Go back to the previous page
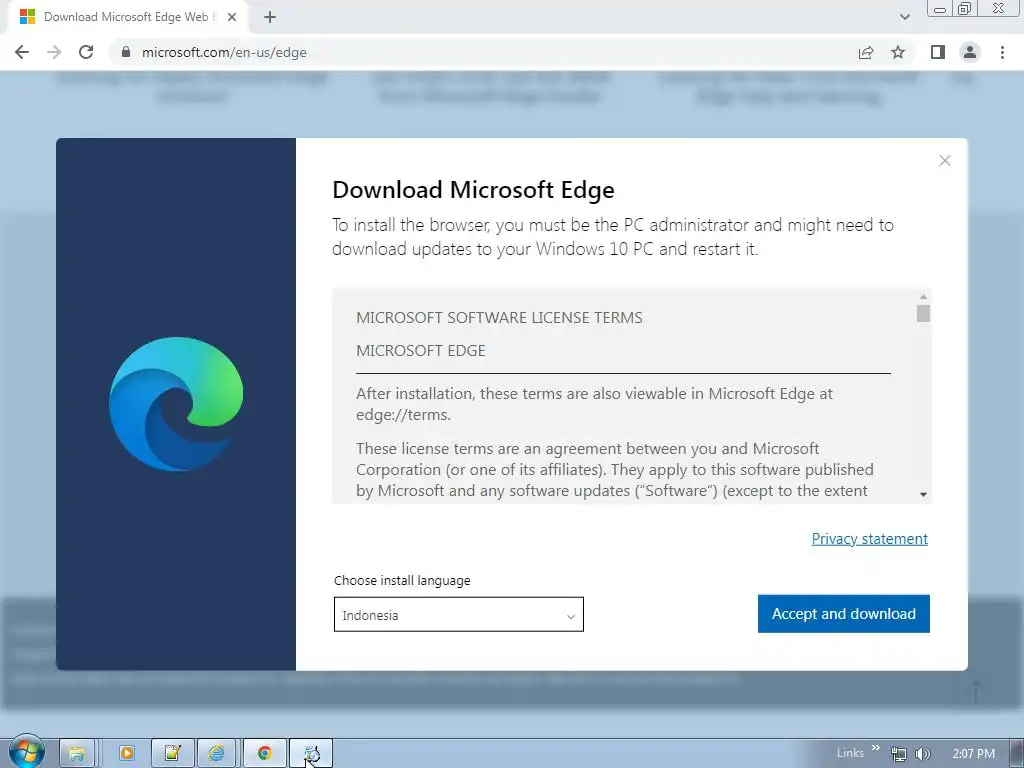Screen dimensions: 1024x768 (x=22, y=52)
